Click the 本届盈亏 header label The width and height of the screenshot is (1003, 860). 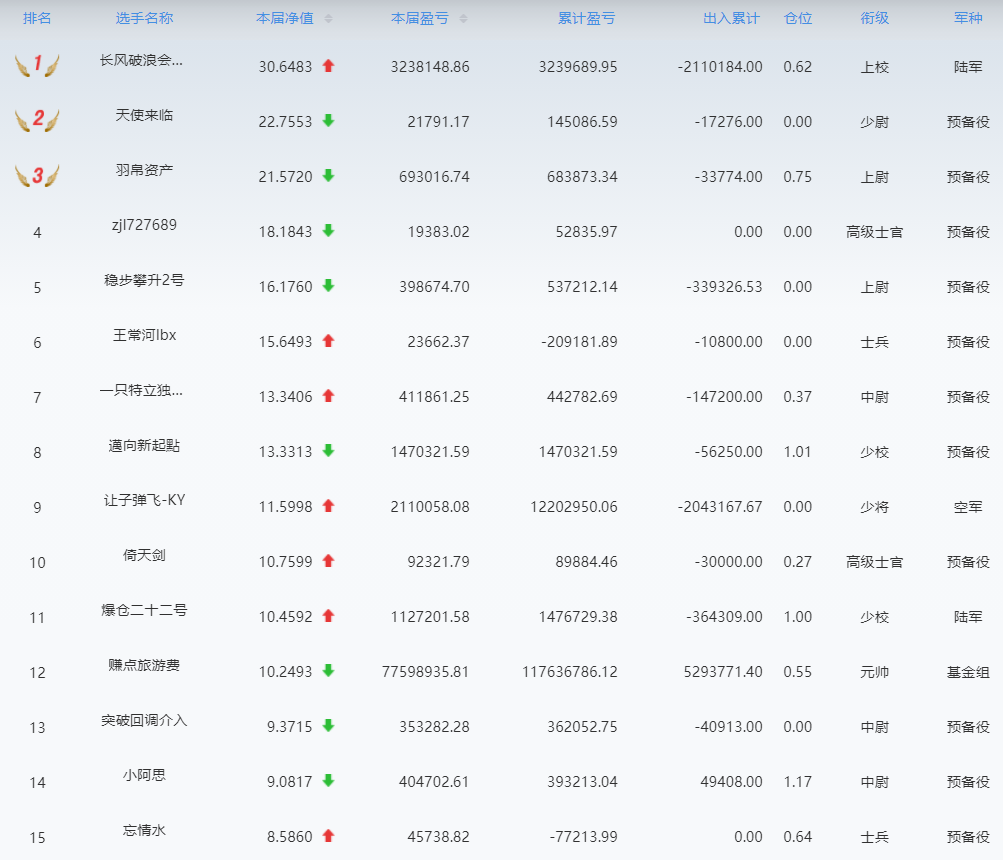pyautogui.click(x=420, y=18)
